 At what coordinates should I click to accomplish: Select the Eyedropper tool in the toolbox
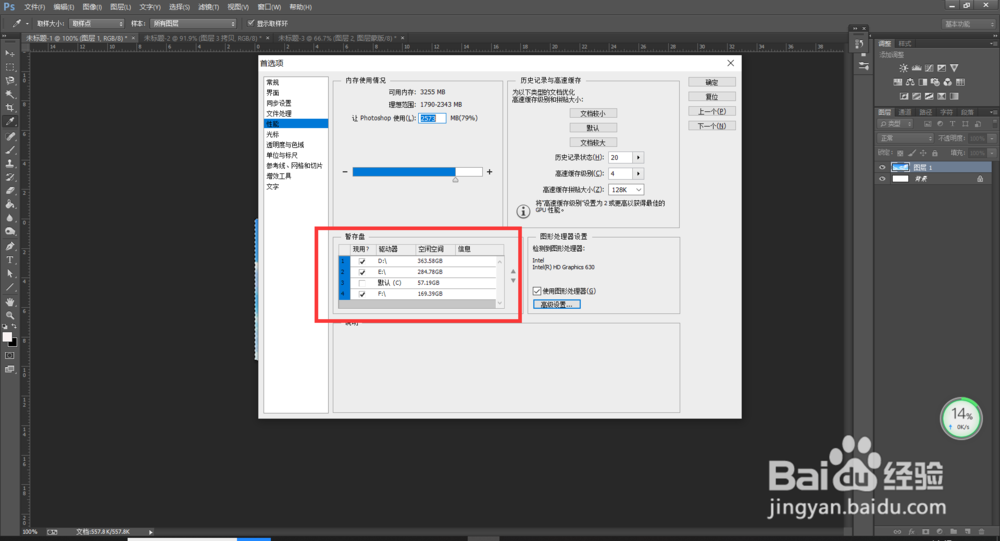click(10, 121)
